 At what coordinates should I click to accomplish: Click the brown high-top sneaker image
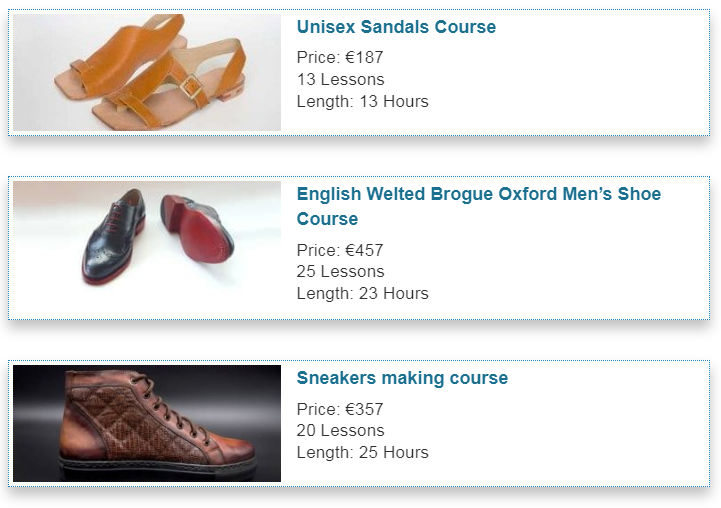tap(147, 424)
